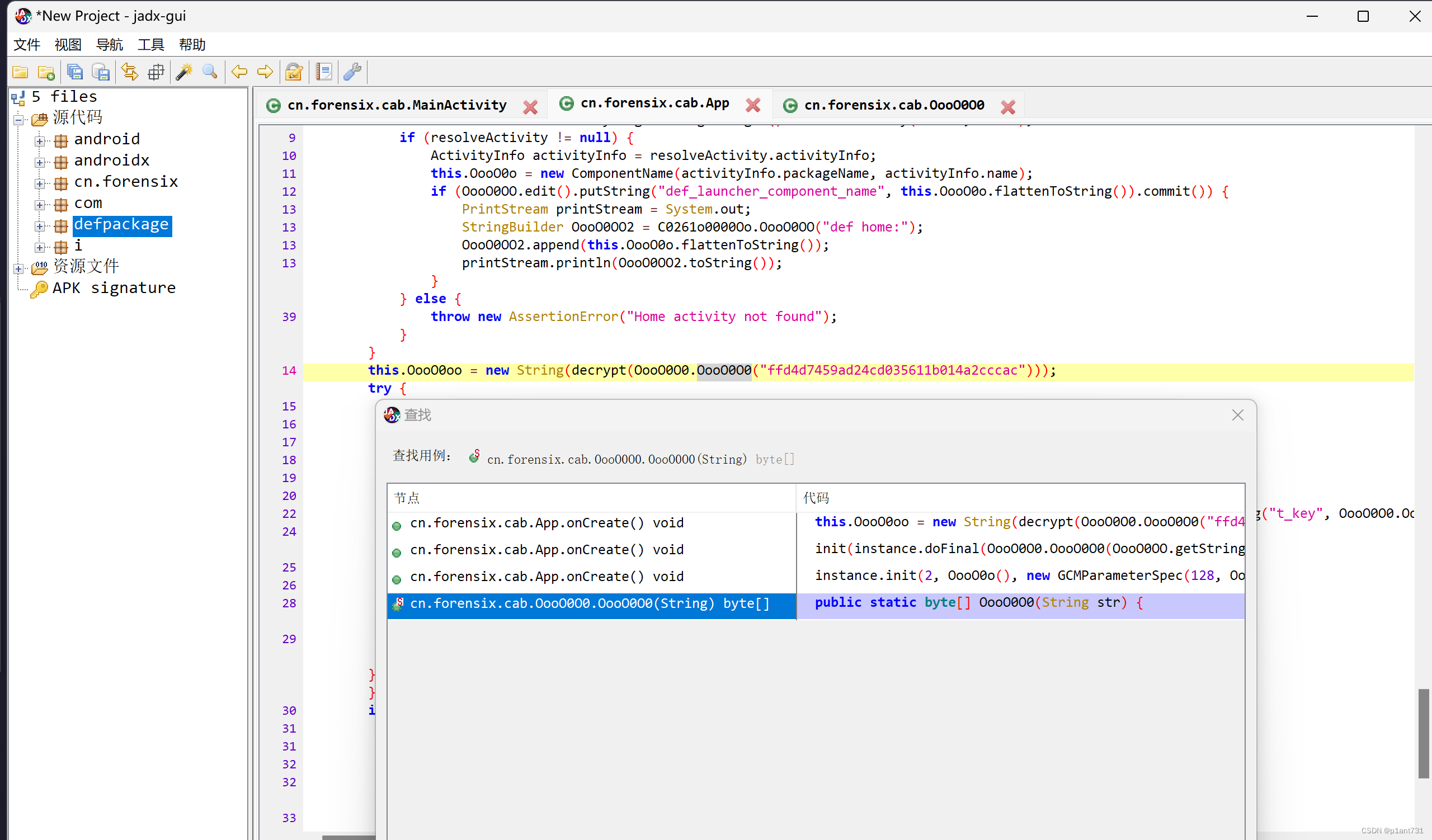Click the horizontal scrollbar thumb under code
This screenshot has width=1432, height=840.
[349, 837]
